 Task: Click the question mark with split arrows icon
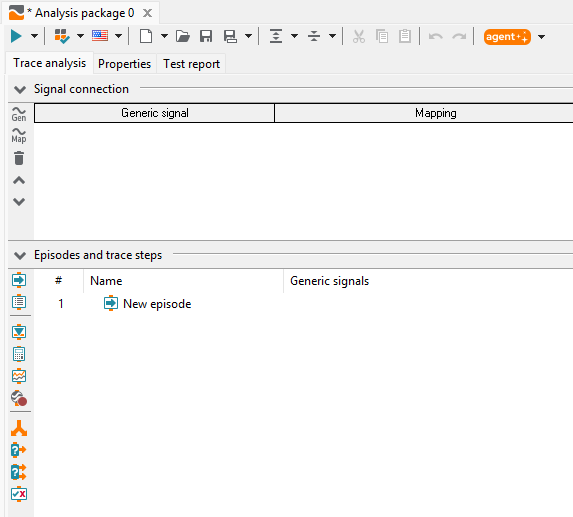coord(19,472)
